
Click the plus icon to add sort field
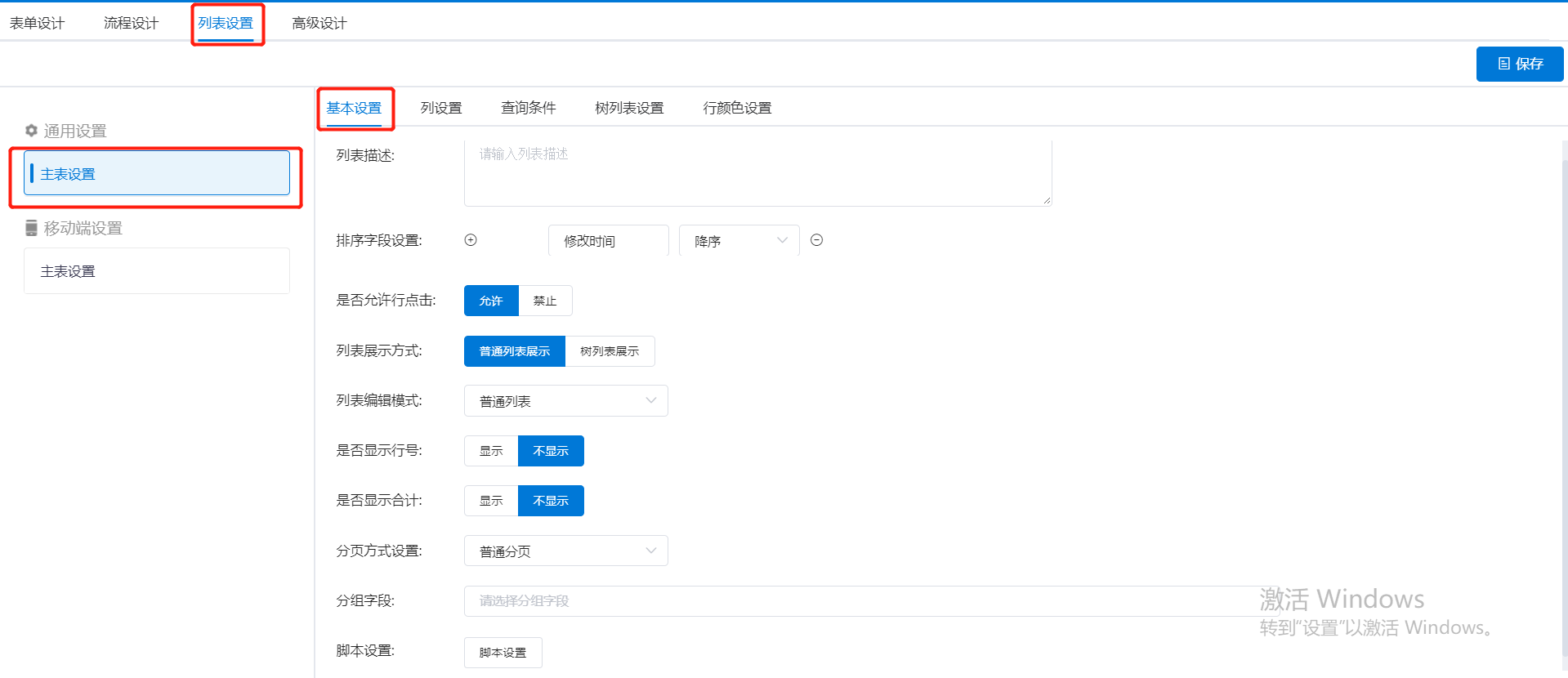pyautogui.click(x=471, y=240)
